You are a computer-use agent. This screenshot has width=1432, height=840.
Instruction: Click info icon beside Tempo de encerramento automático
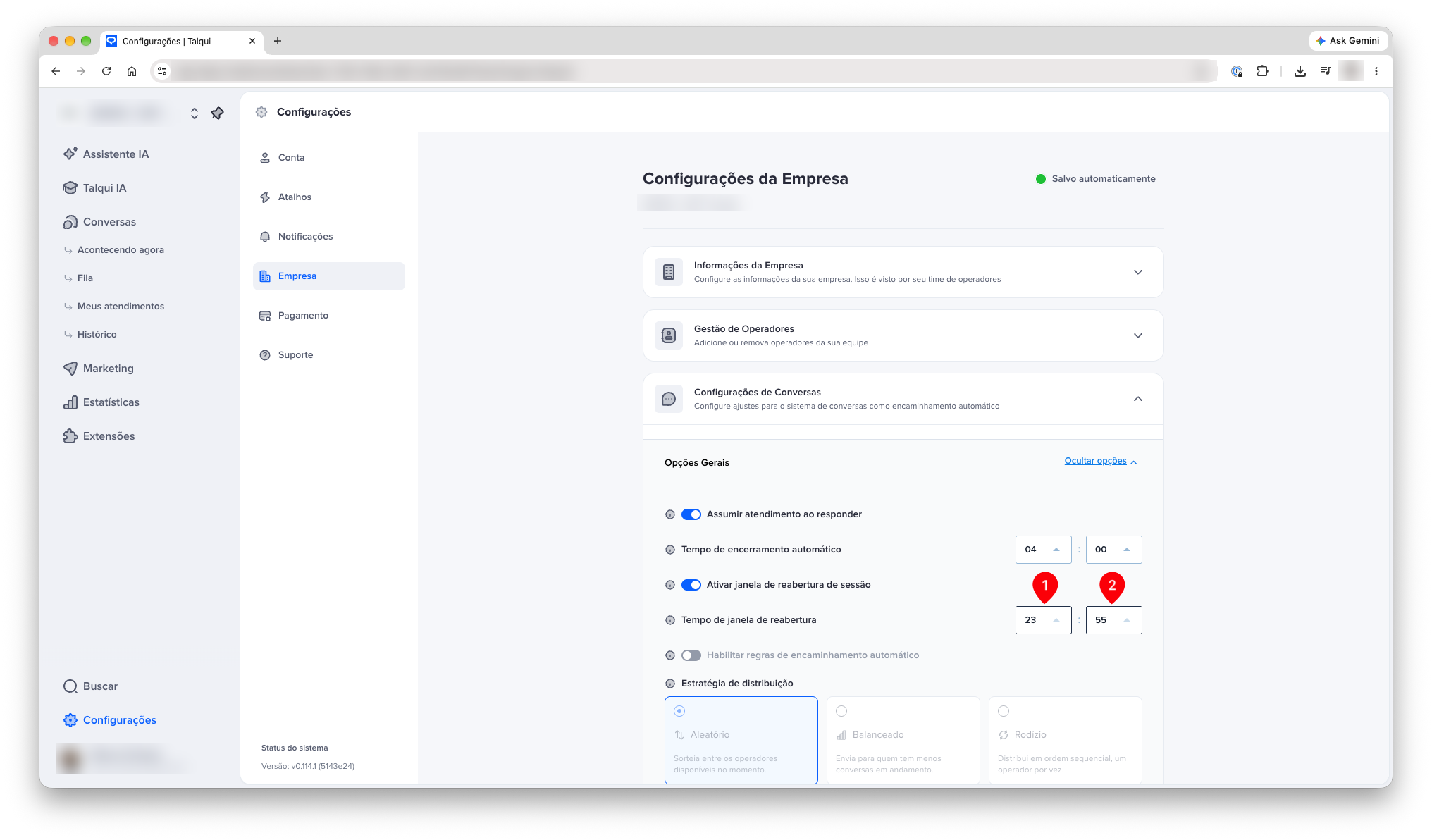tap(670, 550)
